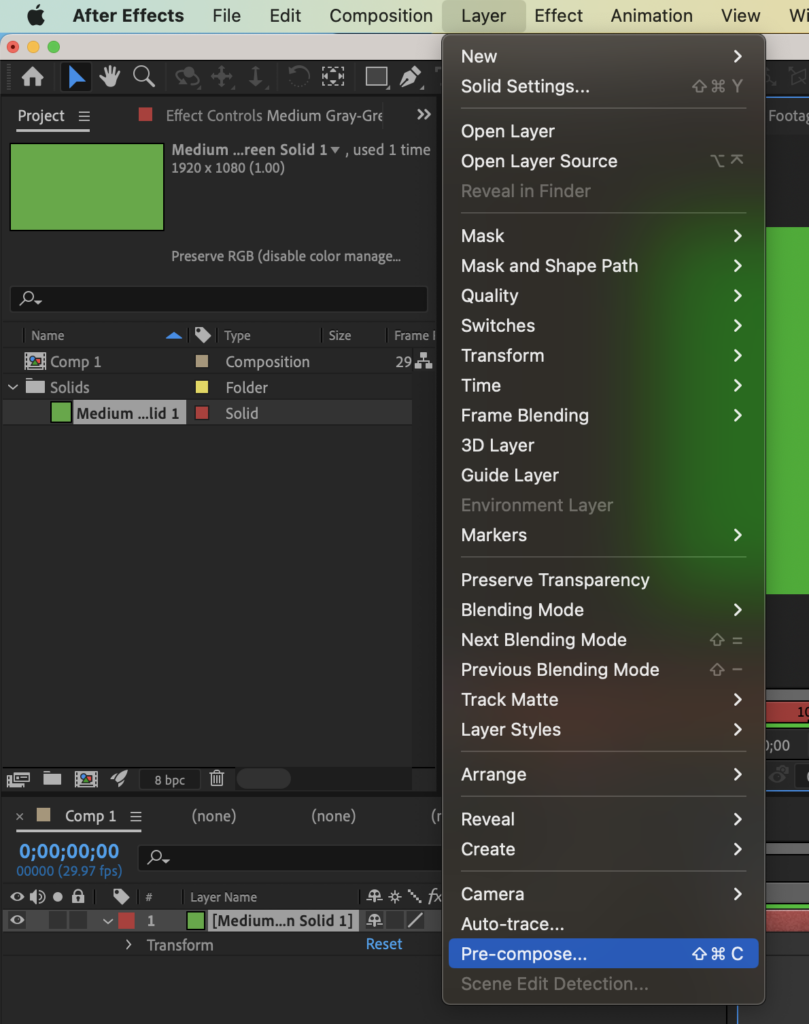Click the Delete trash icon in Project panel
The width and height of the screenshot is (809, 1024).
(216, 778)
